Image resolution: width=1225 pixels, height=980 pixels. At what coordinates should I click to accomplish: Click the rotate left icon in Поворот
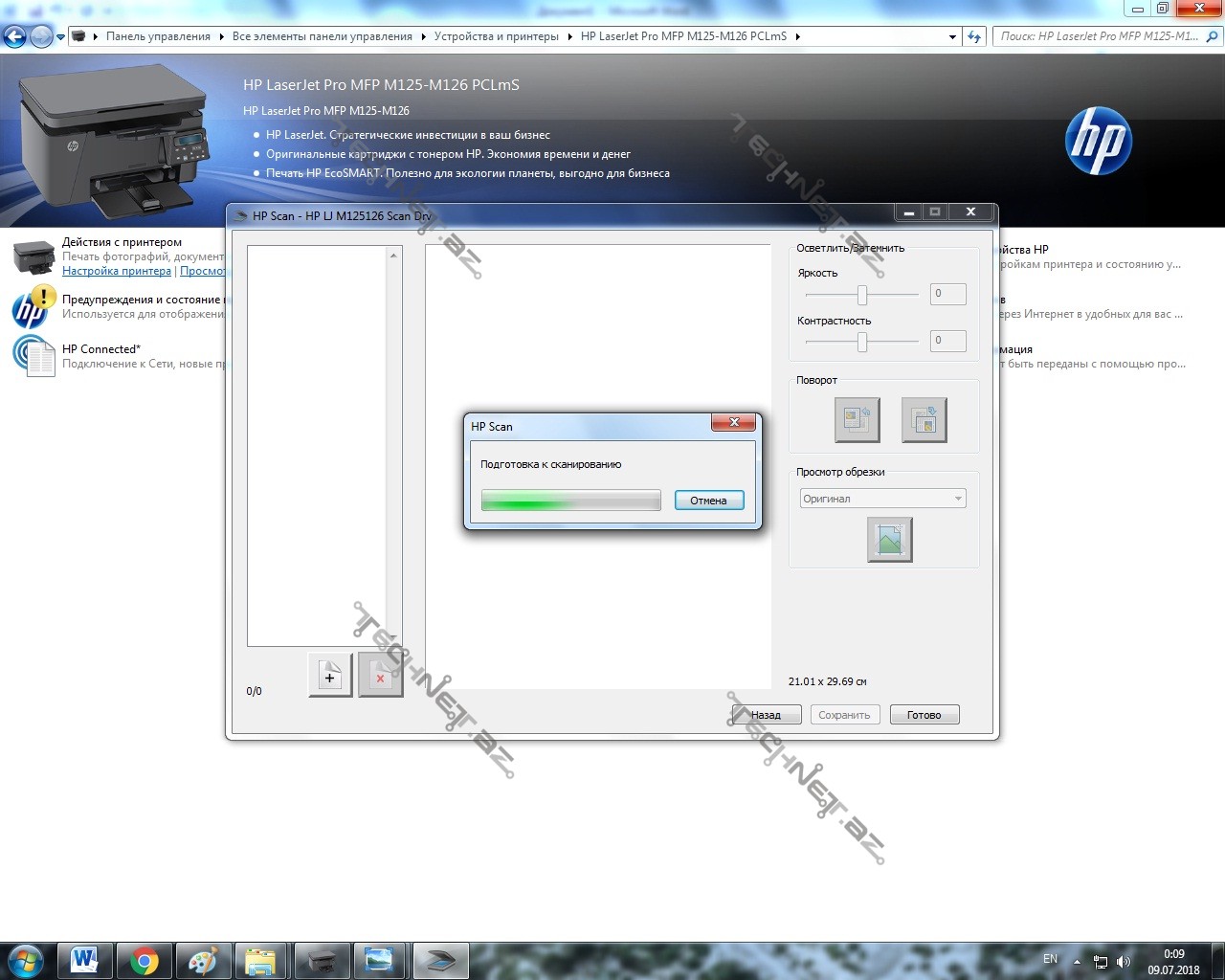pyautogui.click(x=857, y=420)
